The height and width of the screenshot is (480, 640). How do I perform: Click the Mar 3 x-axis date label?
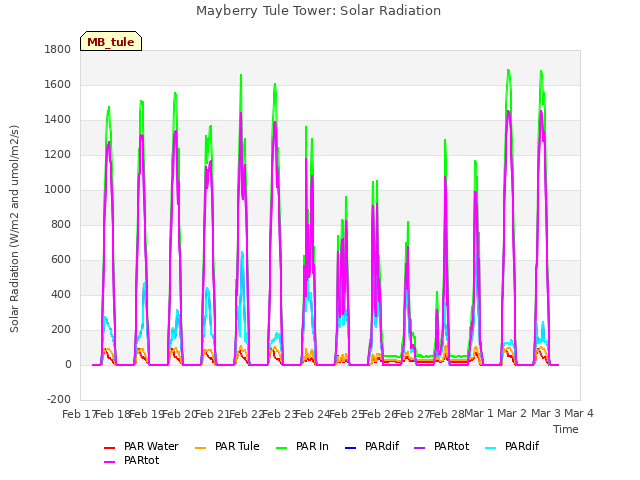point(546,413)
